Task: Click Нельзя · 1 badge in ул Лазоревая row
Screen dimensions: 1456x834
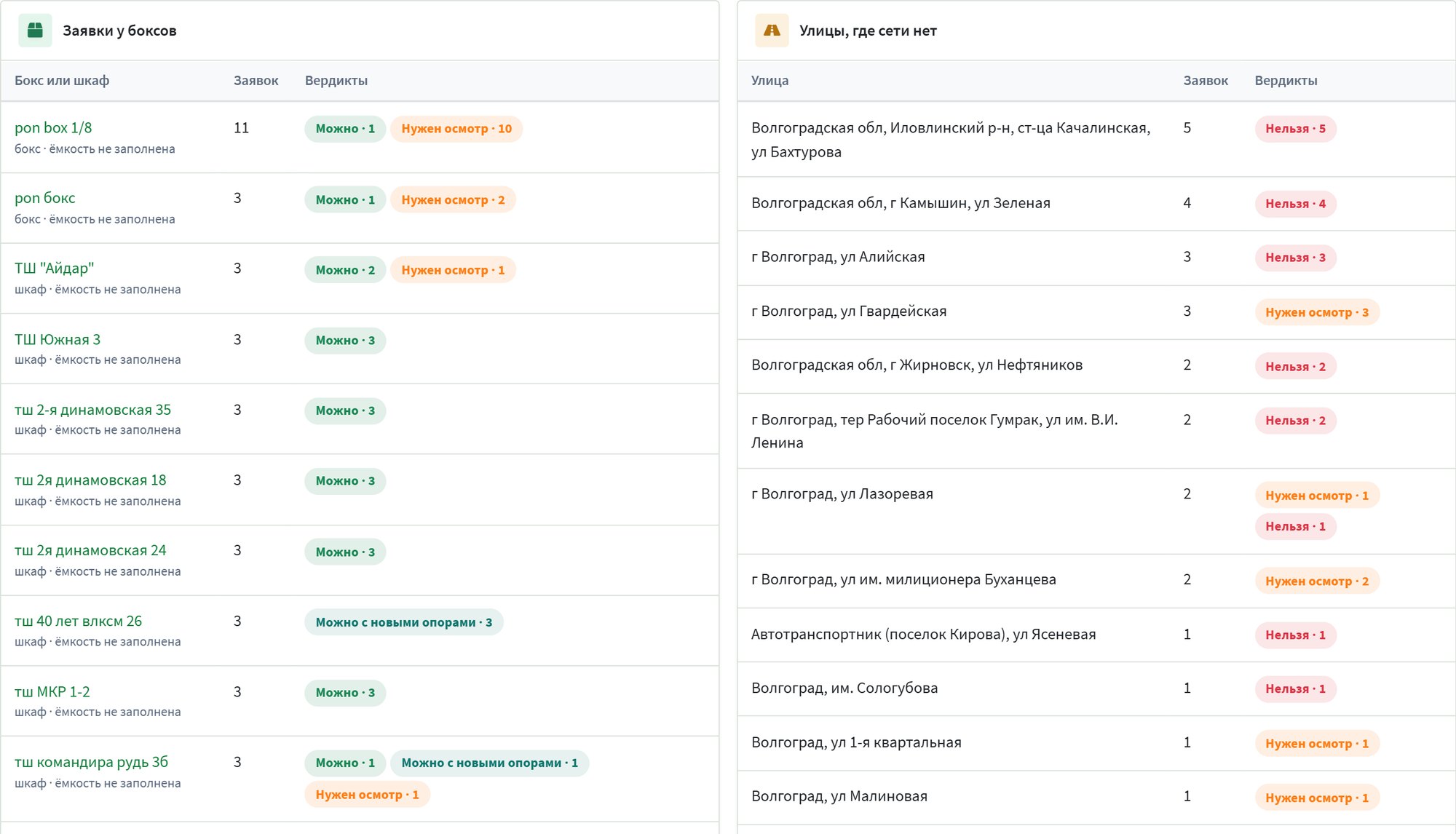Action: click(1295, 526)
